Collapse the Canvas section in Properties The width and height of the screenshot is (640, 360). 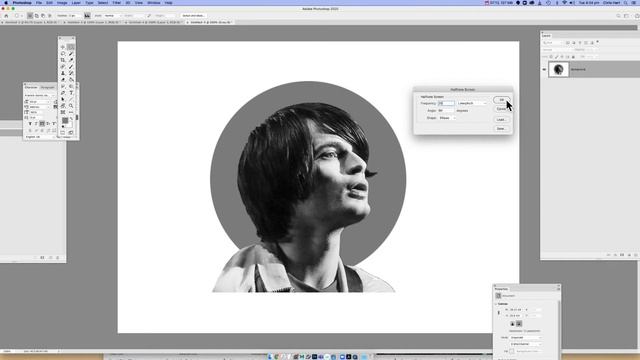point(496,304)
